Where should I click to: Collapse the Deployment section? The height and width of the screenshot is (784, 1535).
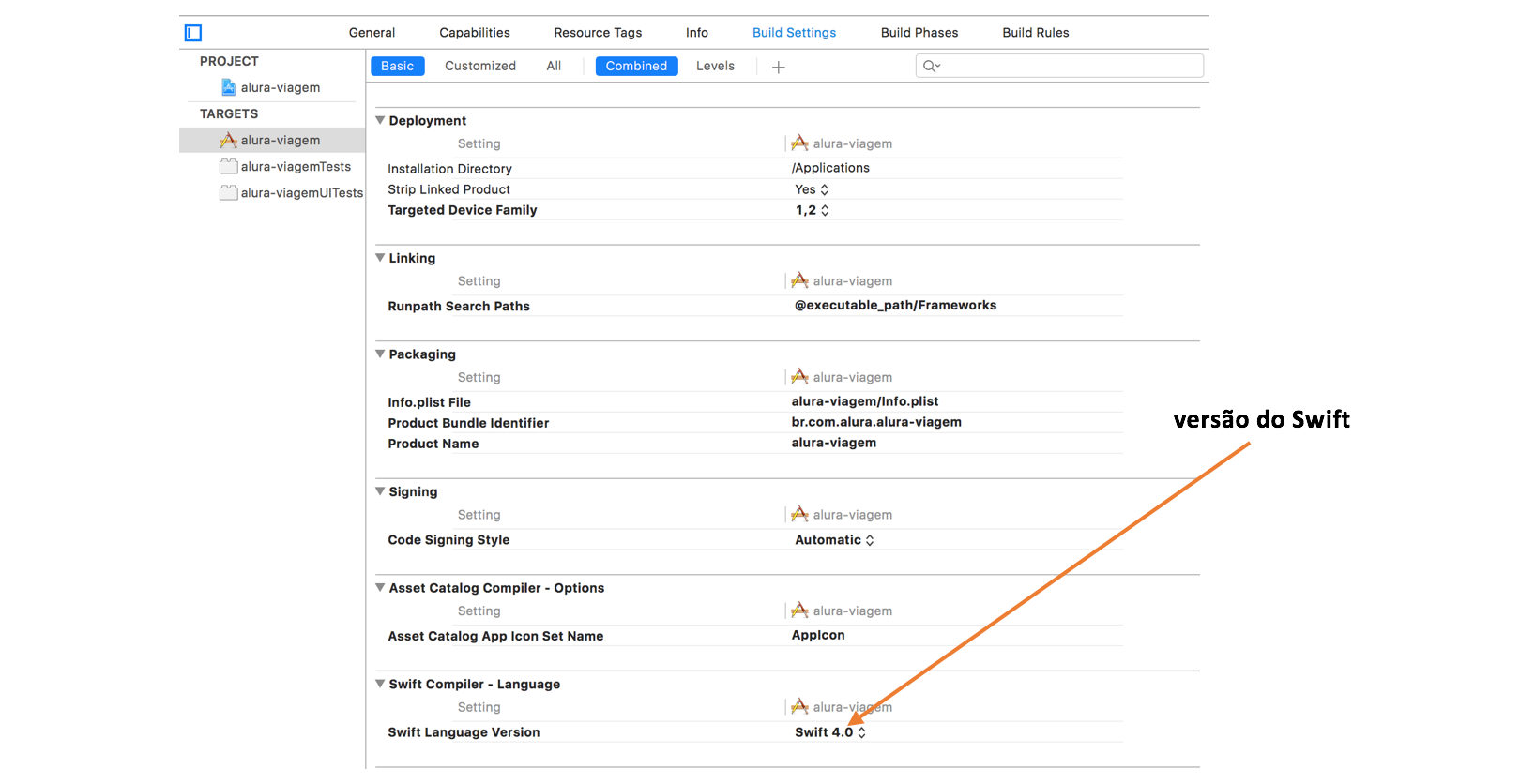(x=380, y=120)
